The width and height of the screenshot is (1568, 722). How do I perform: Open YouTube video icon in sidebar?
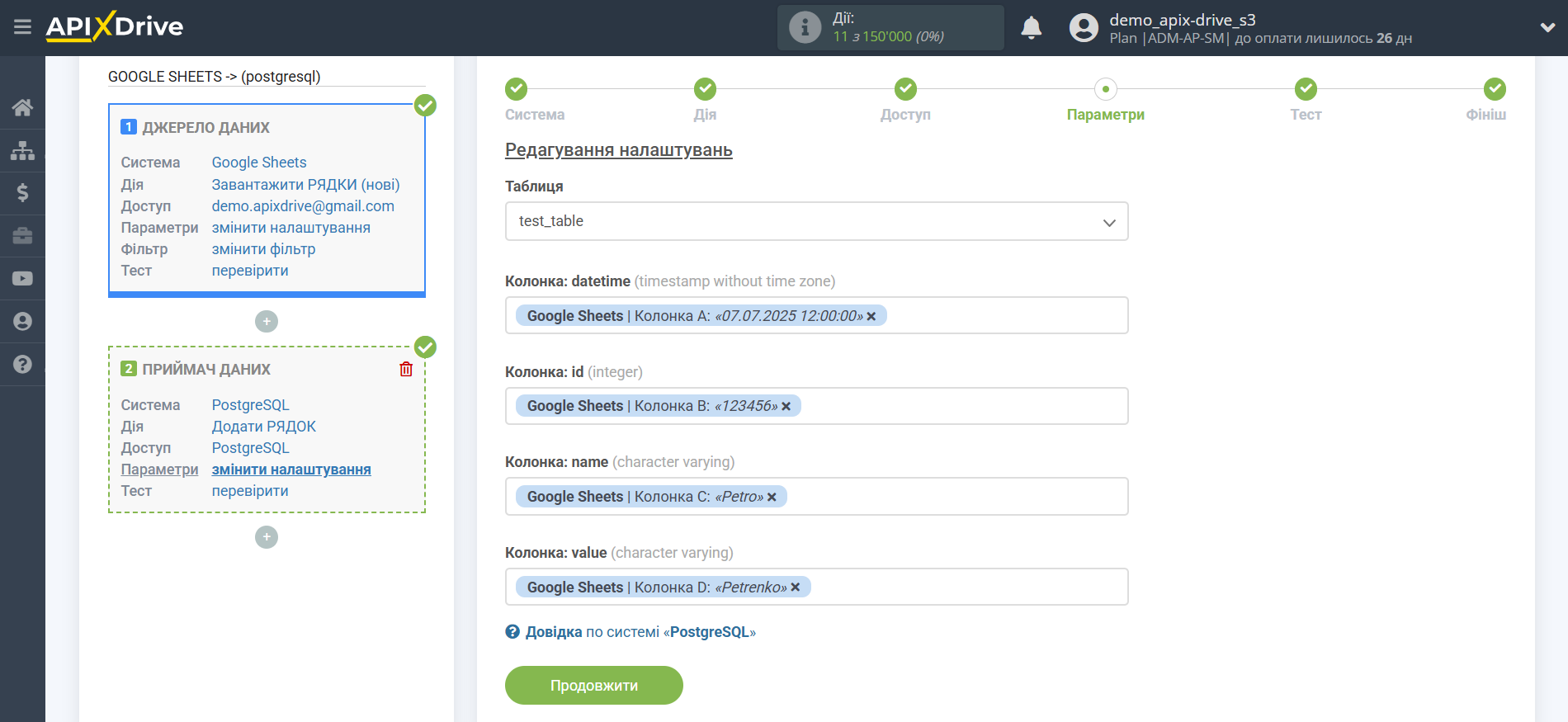22,279
